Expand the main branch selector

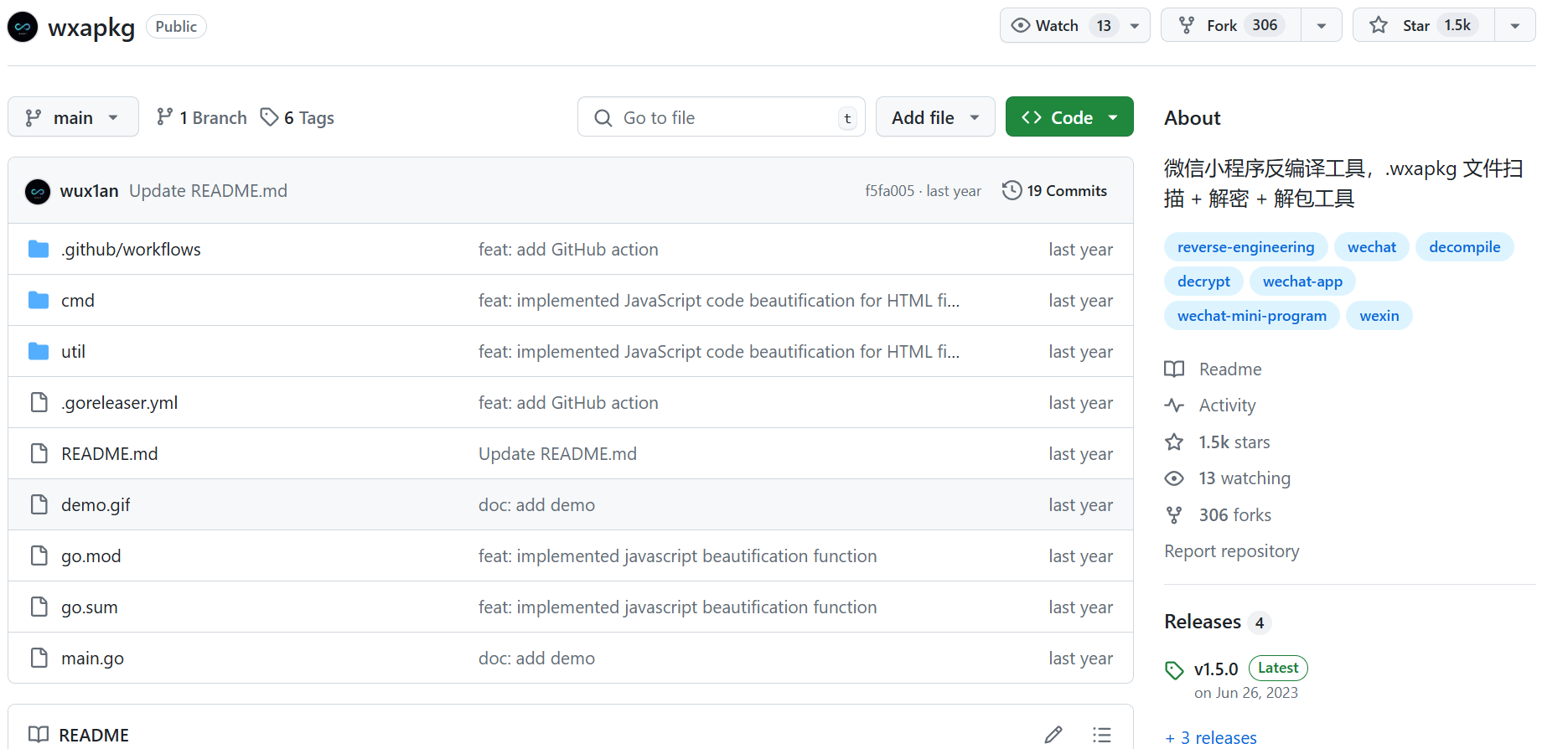coord(73,117)
